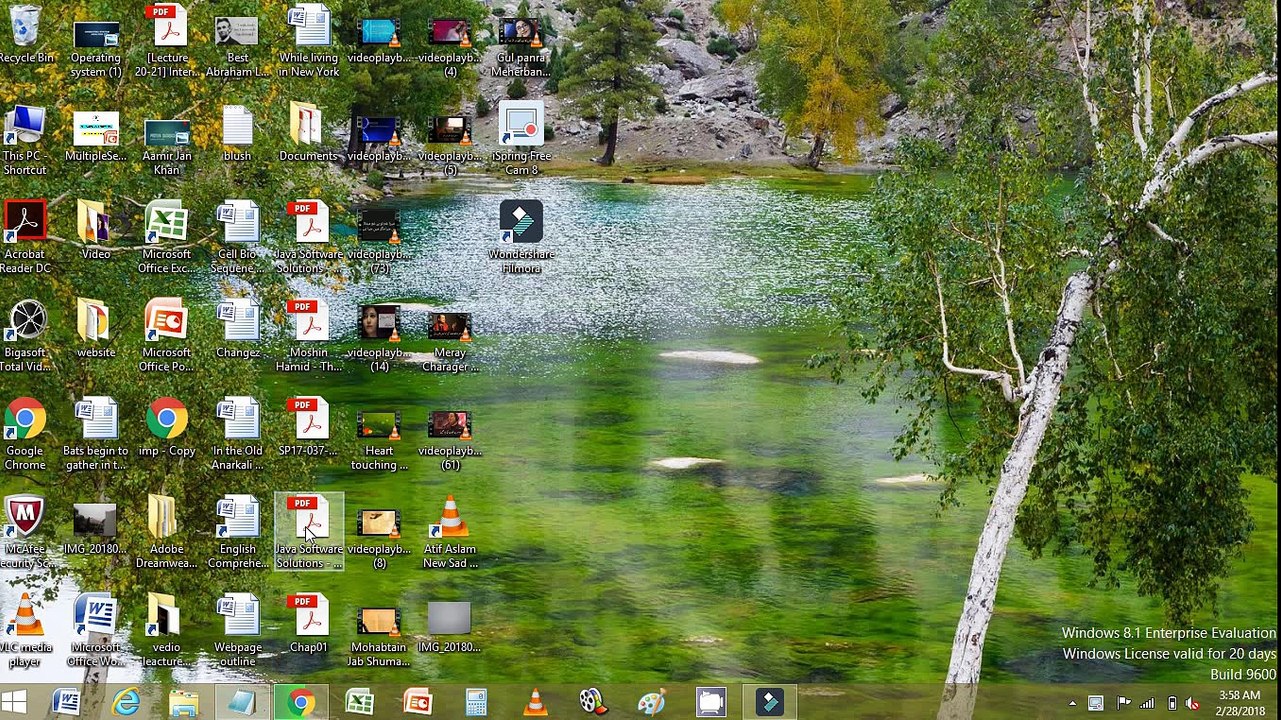This screenshot has height=720, width=1281.
Task: Launch the Acrobat Reader DC shortcut
Action: click(25, 238)
